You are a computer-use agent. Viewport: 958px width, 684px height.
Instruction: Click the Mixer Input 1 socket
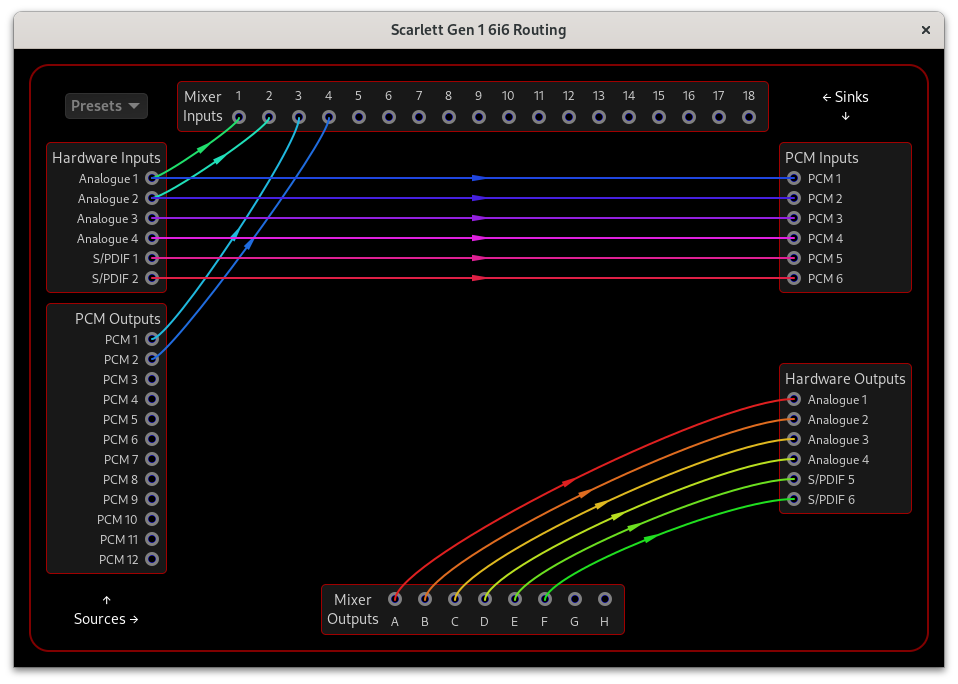(x=238, y=117)
